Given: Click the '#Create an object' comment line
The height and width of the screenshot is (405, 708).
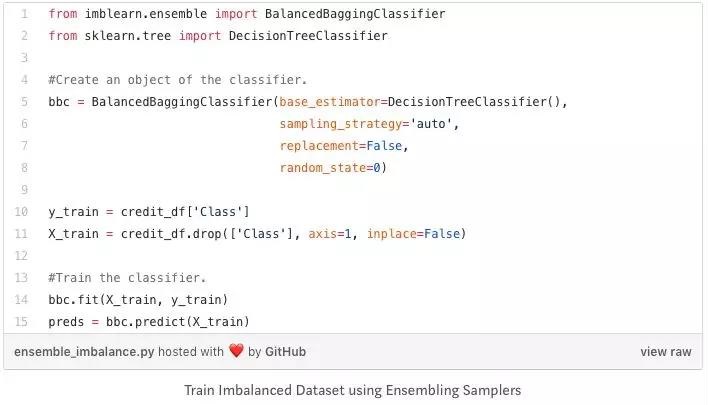Looking at the screenshot, I should [x=177, y=80].
